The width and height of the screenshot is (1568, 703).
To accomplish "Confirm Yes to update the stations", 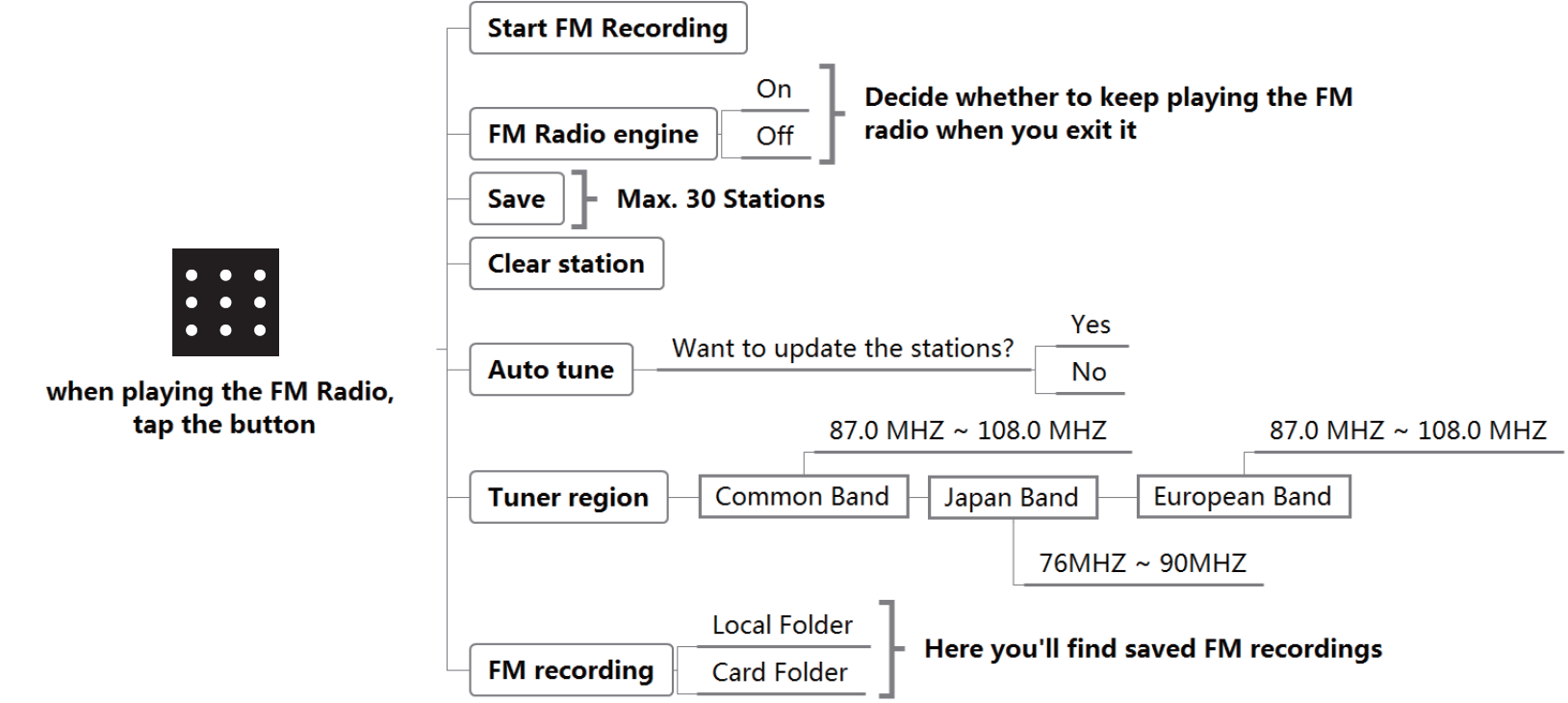I will coord(1090,325).
